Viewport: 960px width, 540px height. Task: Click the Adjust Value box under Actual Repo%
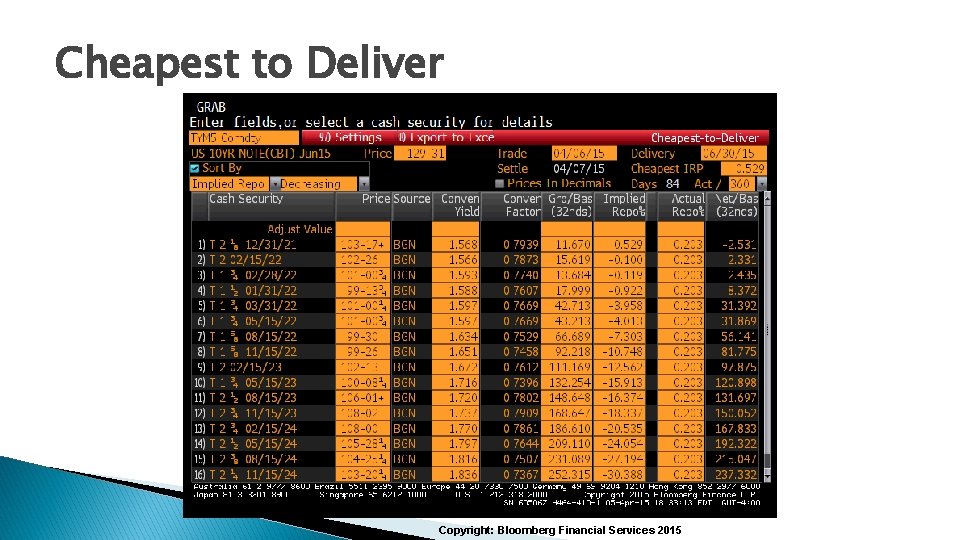[x=681, y=229]
